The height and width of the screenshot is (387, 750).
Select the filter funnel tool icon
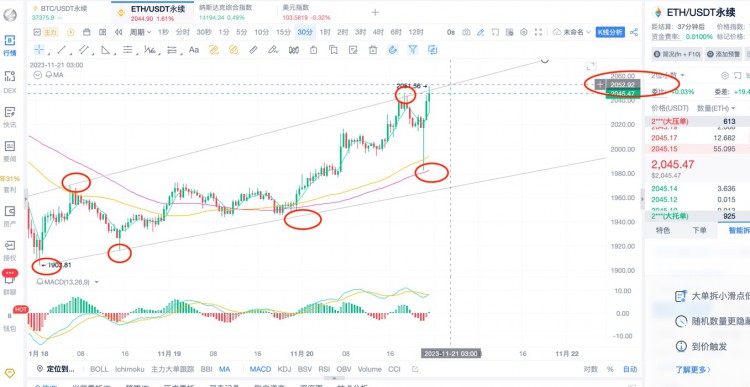413,50
